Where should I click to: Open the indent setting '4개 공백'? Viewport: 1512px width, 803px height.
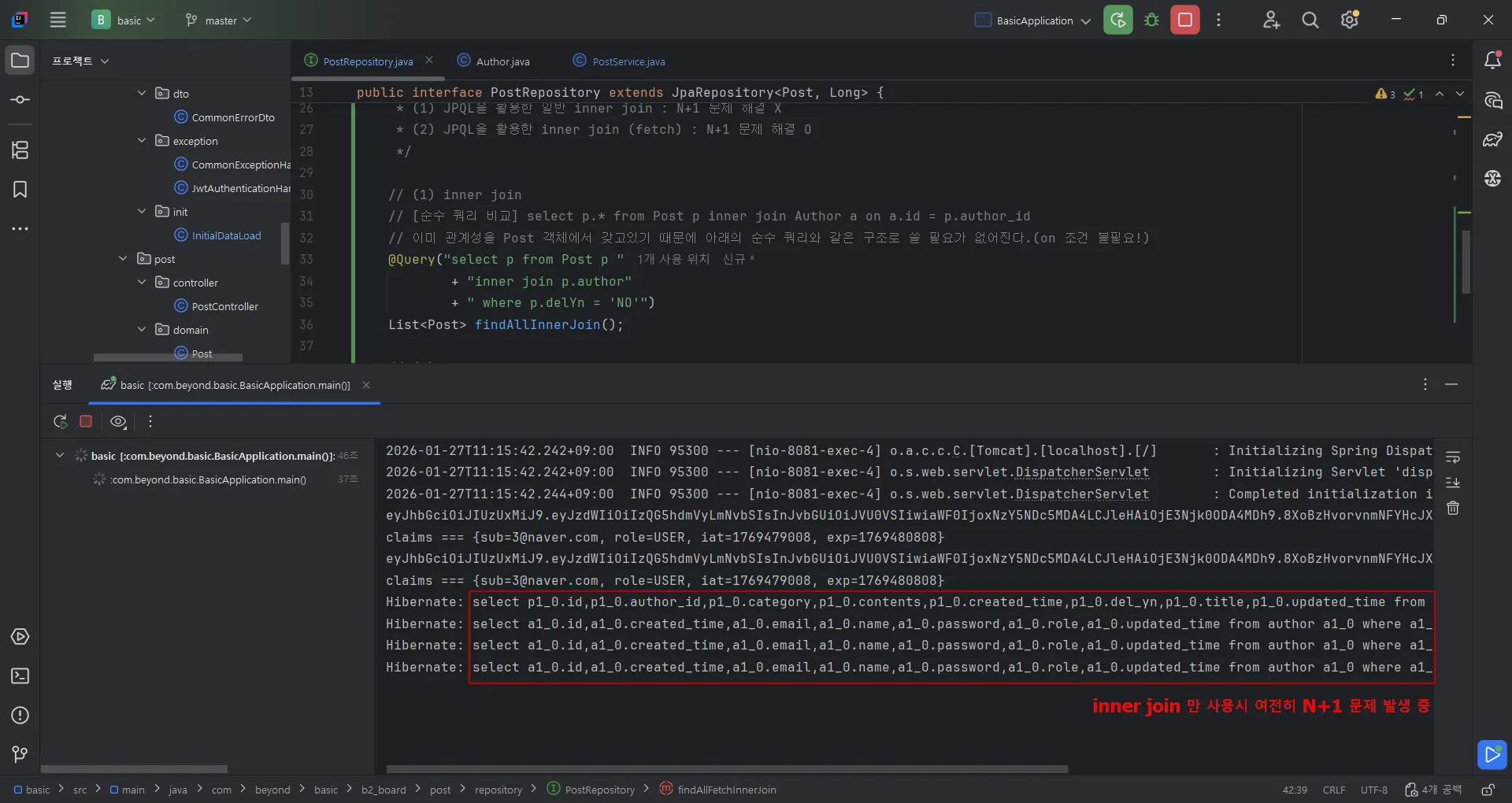(1433, 790)
